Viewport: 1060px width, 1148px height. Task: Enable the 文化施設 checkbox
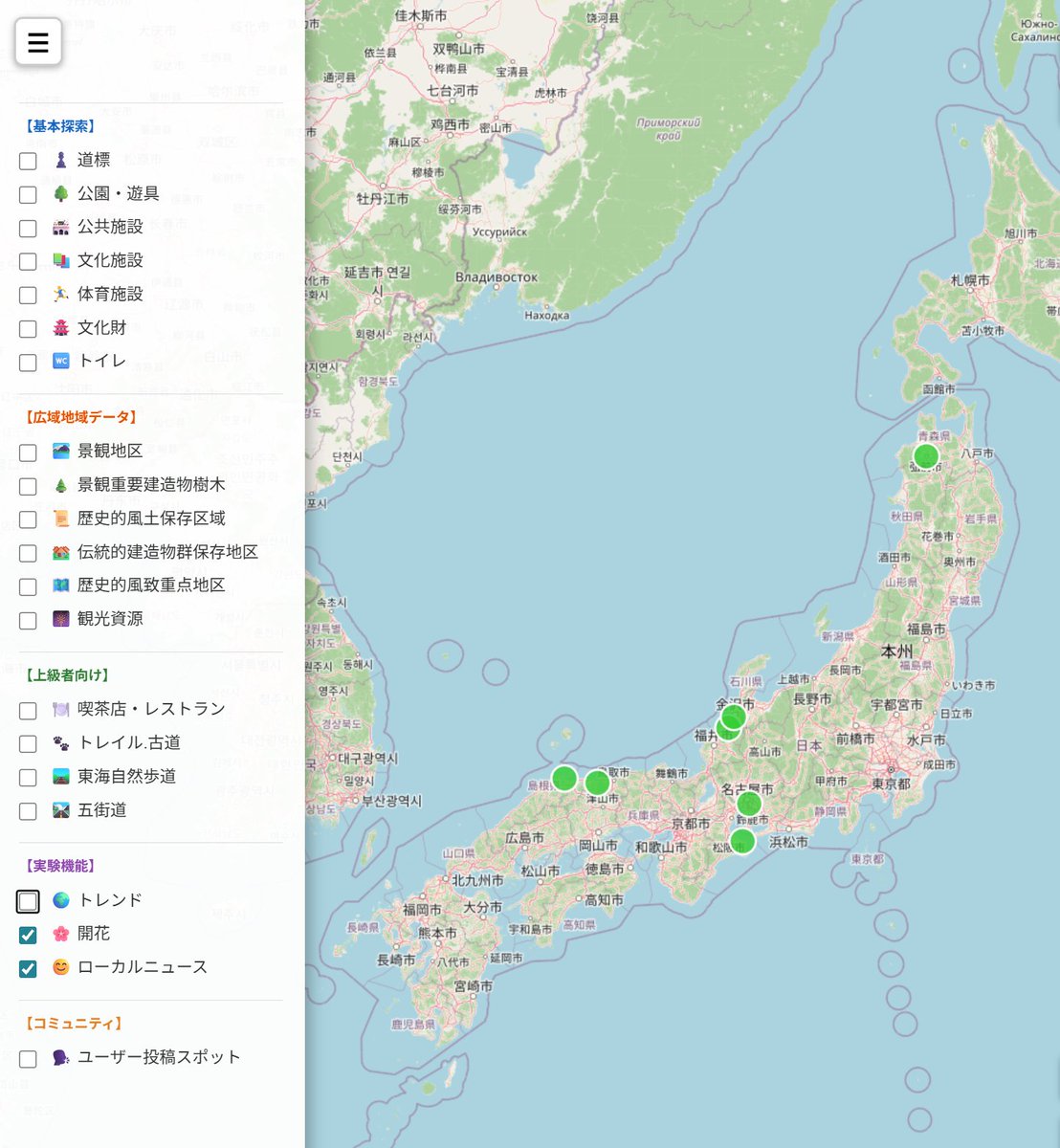coord(28,261)
